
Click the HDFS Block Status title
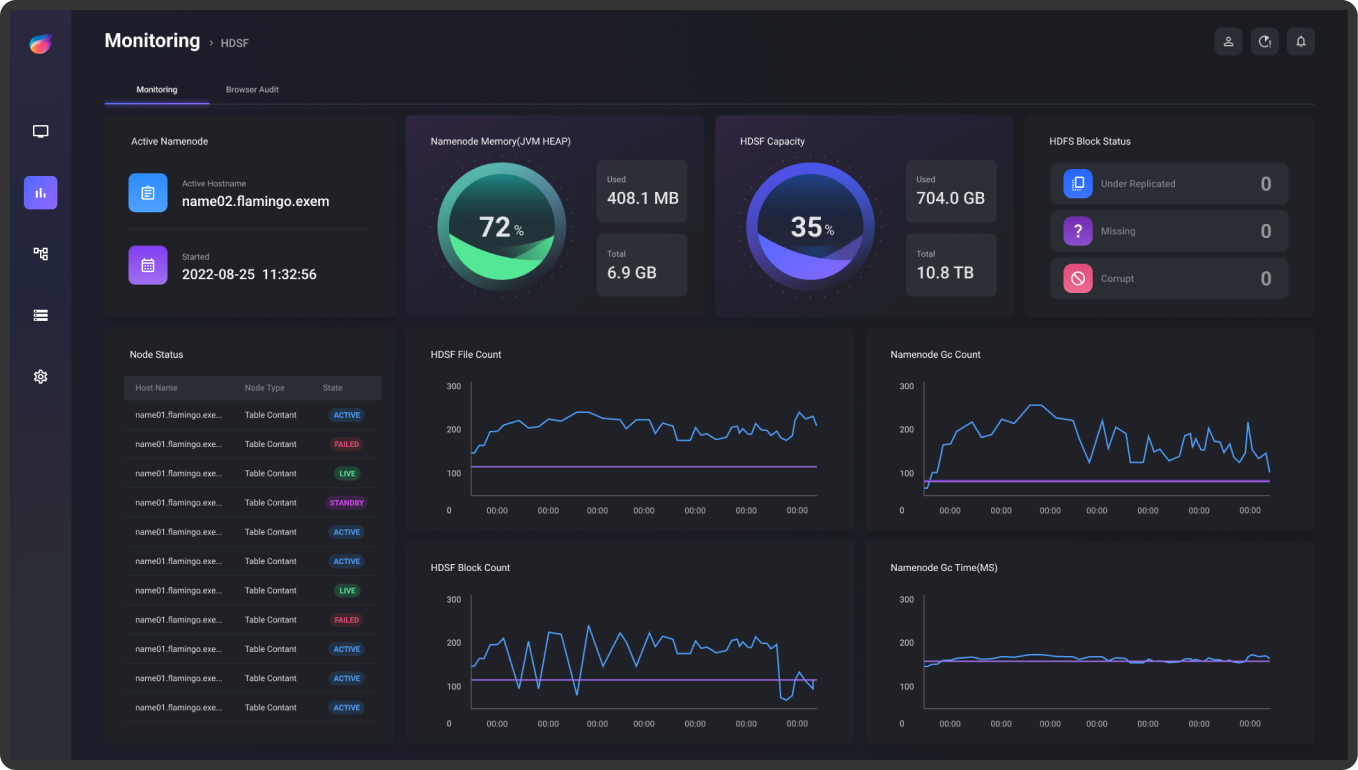click(x=1090, y=142)
